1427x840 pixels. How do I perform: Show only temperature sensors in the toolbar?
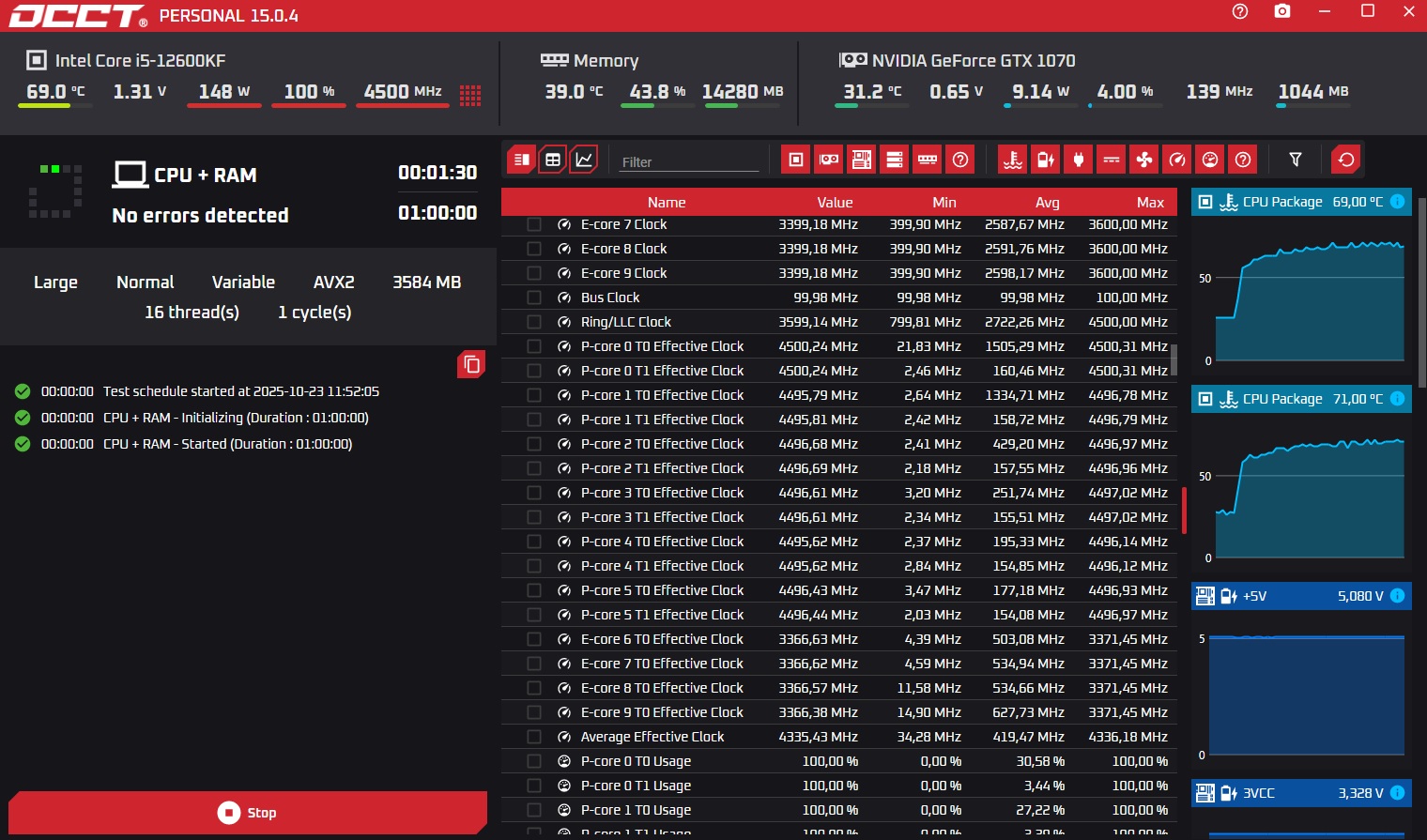click(x=1013, y=160)
